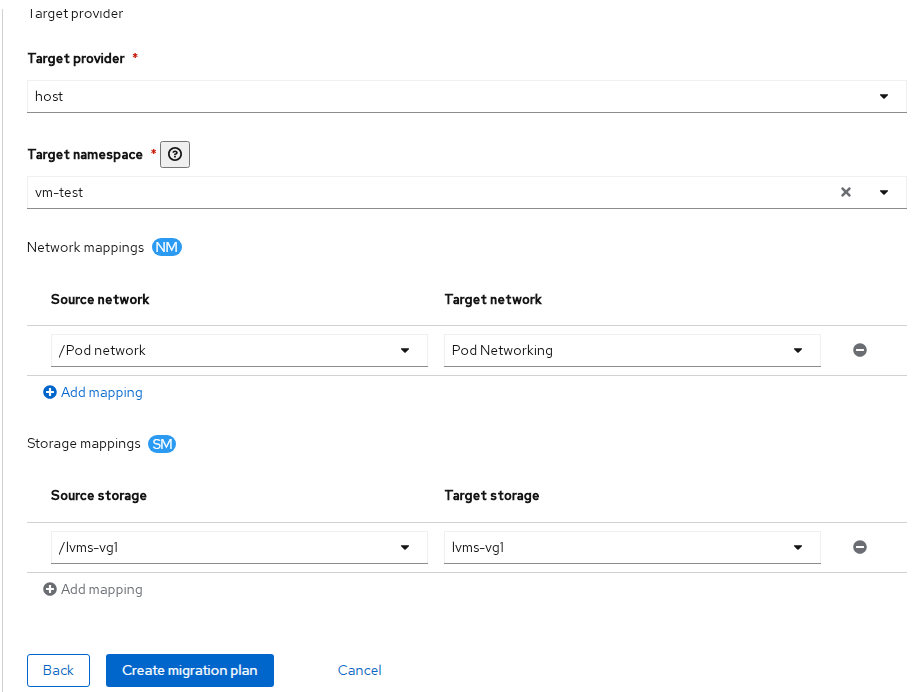The width and height of the screenshot is (914, 692).
Task: Click Add mapping link for storage
Action: [101, 590]
